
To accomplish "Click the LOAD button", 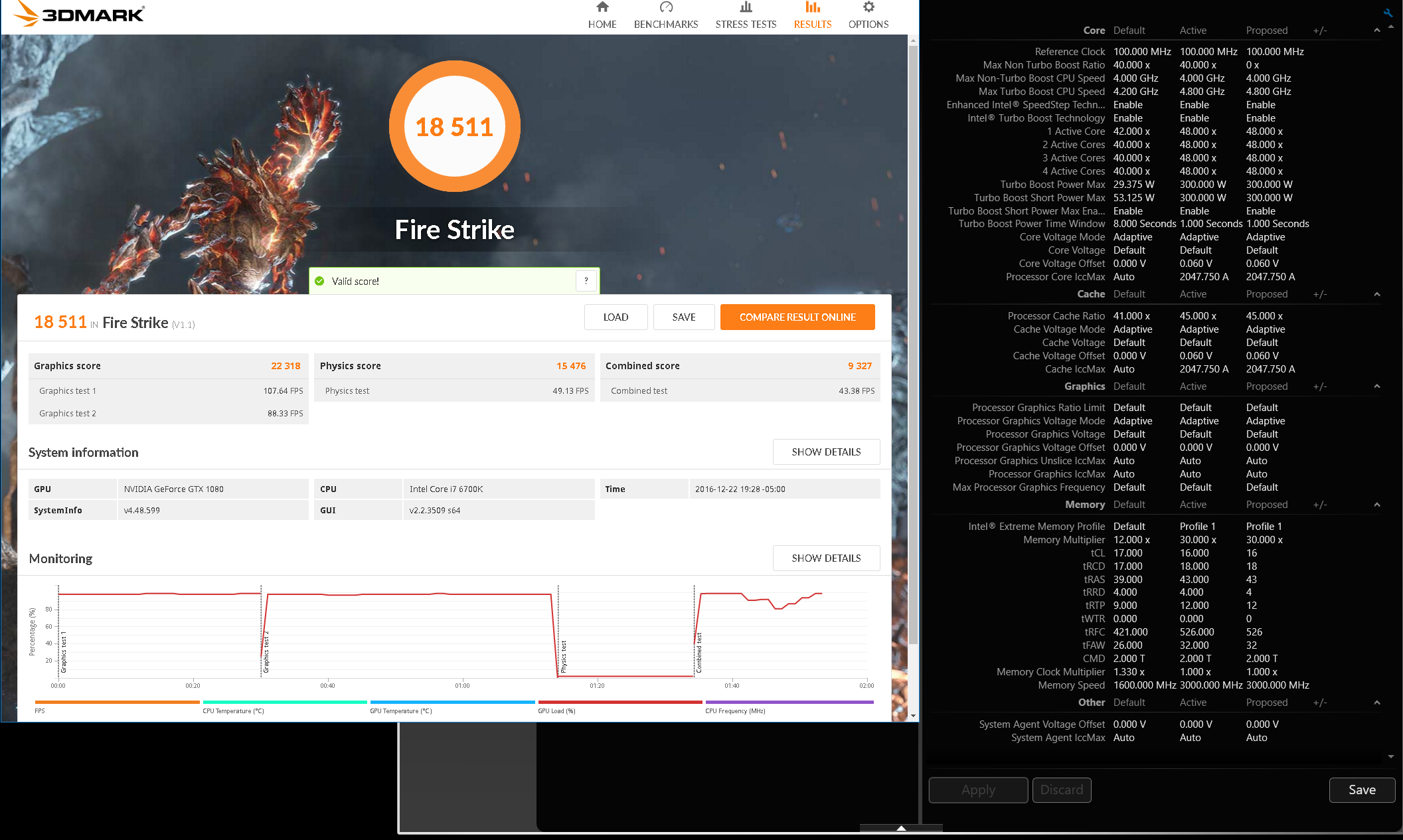I will pos(616,317).
